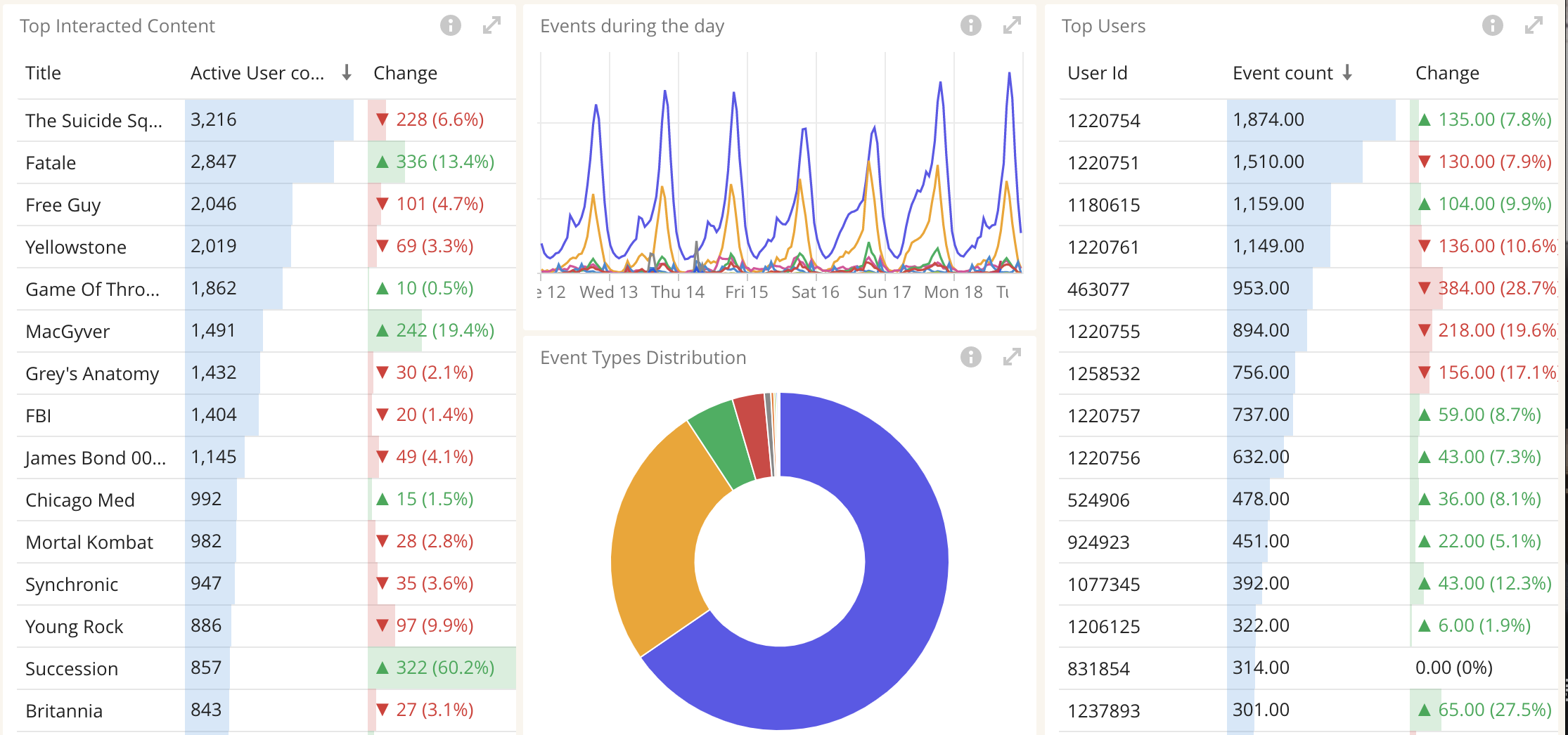The height and width of the screenshot is (735, 1568).
Task: Click the 3,216 active user count
Action: 214,119
